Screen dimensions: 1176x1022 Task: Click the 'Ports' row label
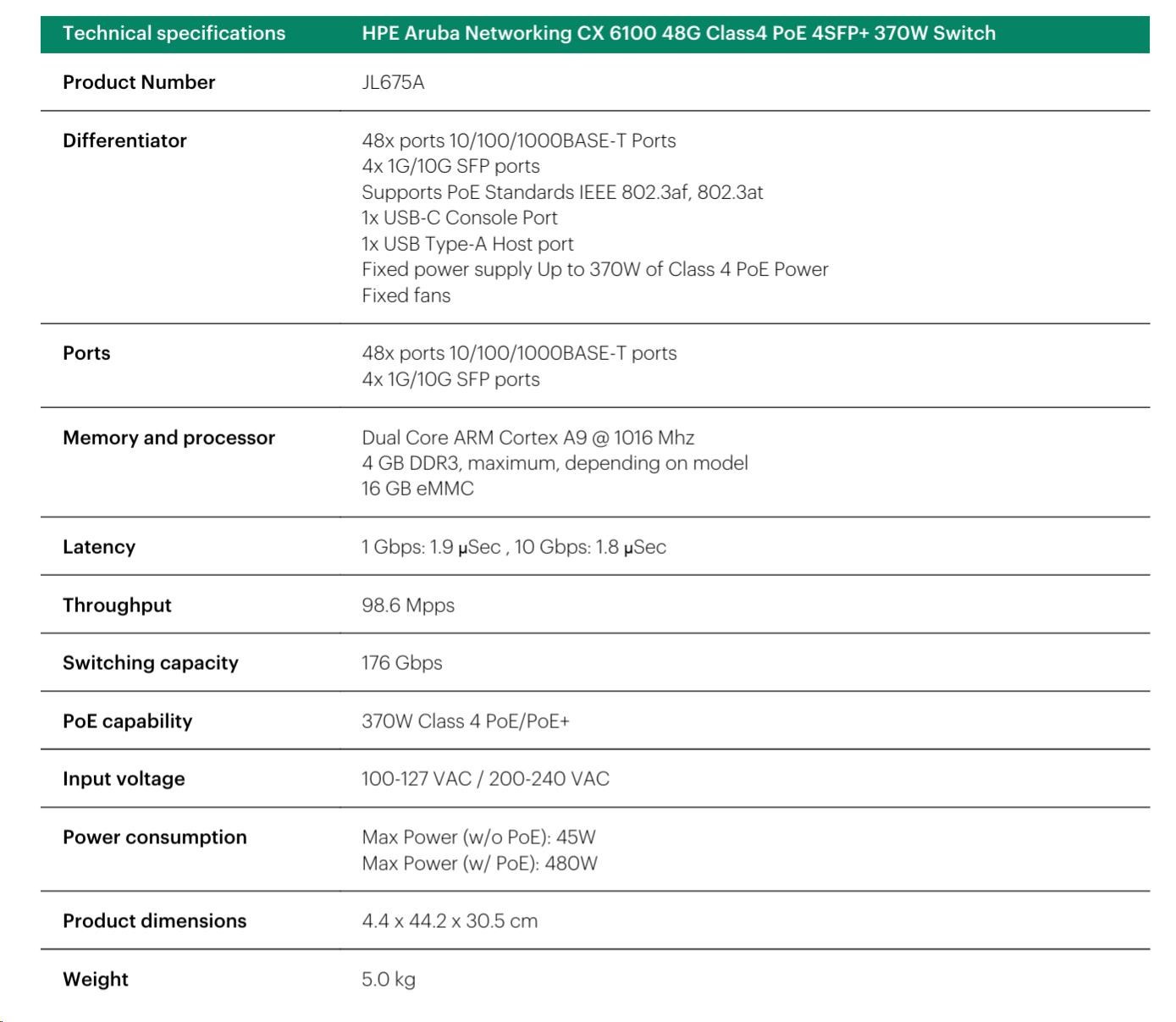point(86,353)
